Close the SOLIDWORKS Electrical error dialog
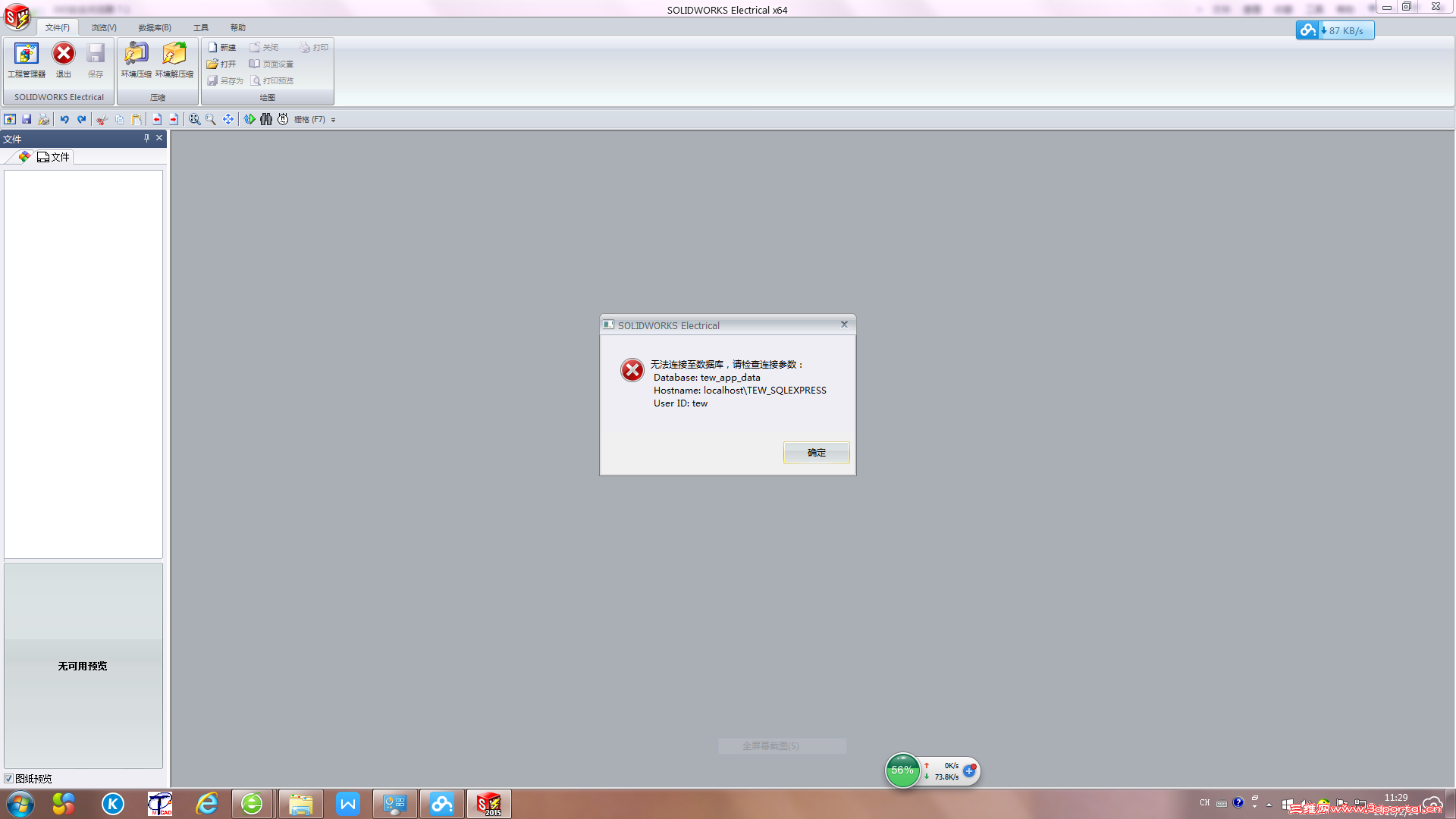 click(844, 325)
